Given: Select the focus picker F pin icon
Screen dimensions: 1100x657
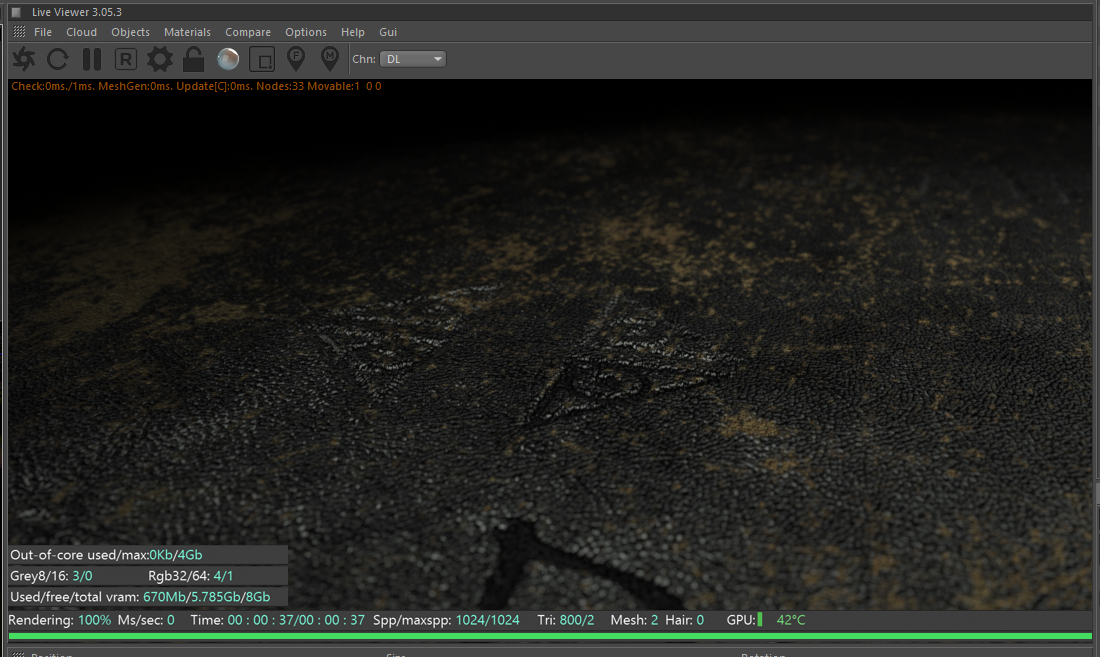Looking at the screenshot, I should click(296, 59).
